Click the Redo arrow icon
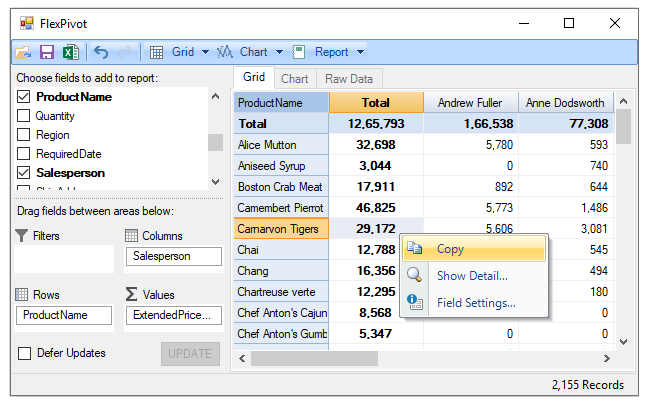The width and height of the screenshot is (647, 405). 127,52
